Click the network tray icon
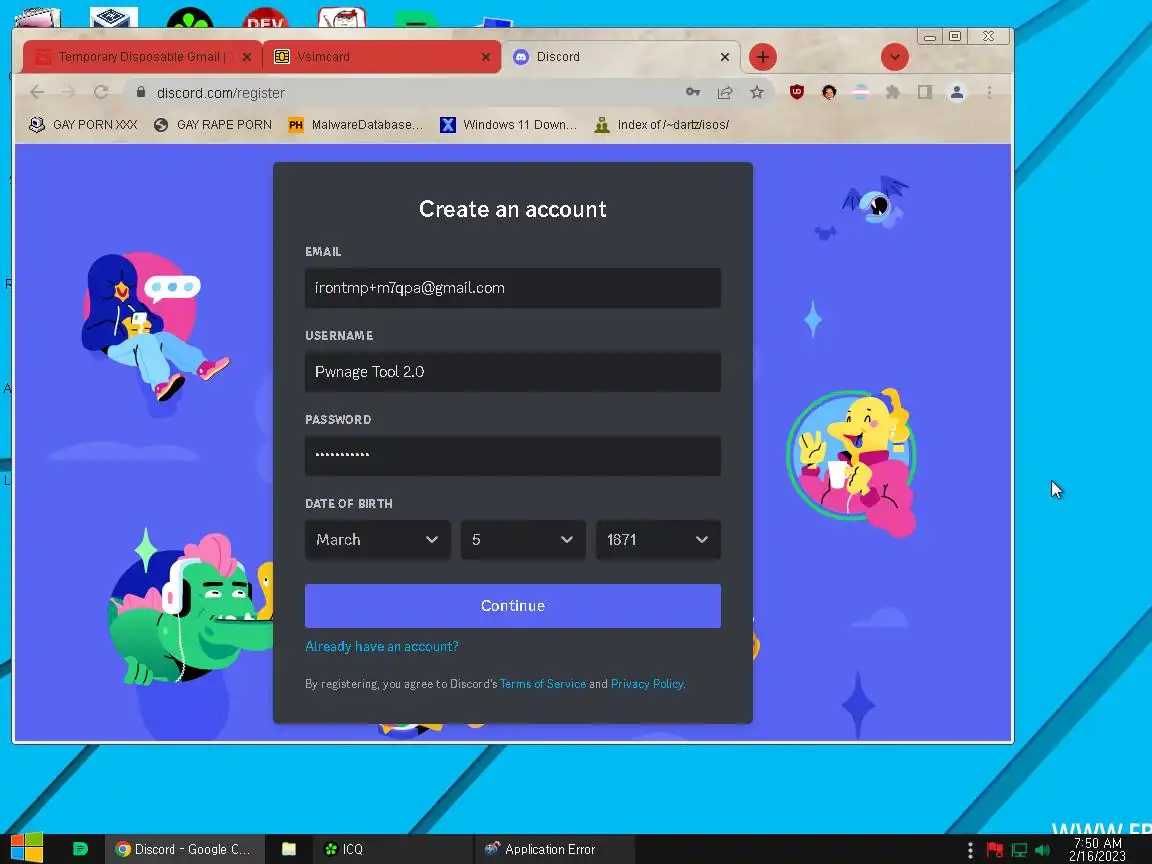The image size is (1152, 864). pyautogui.click(x=1019, y=850)
